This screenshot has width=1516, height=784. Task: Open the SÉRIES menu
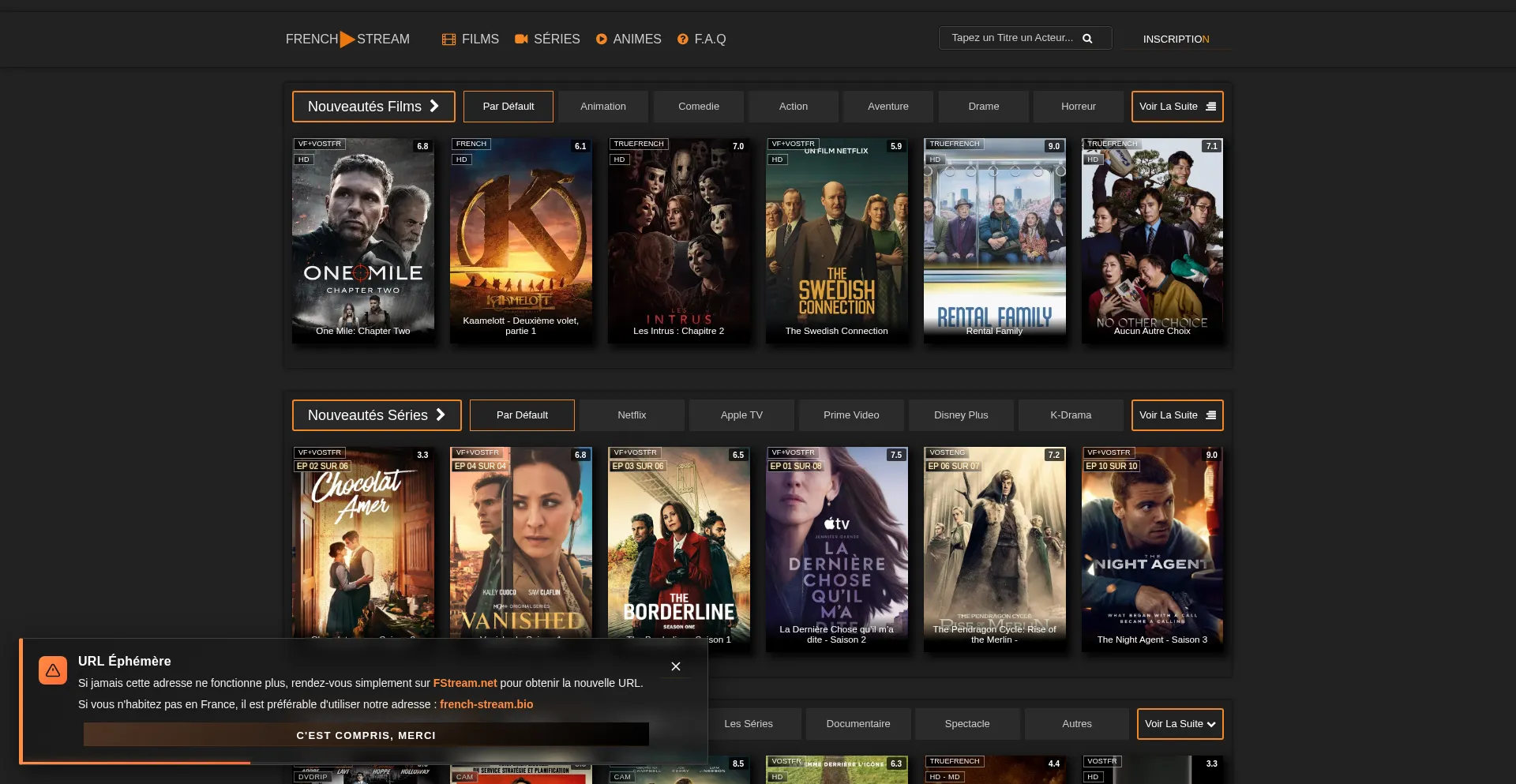click(547, 39)
